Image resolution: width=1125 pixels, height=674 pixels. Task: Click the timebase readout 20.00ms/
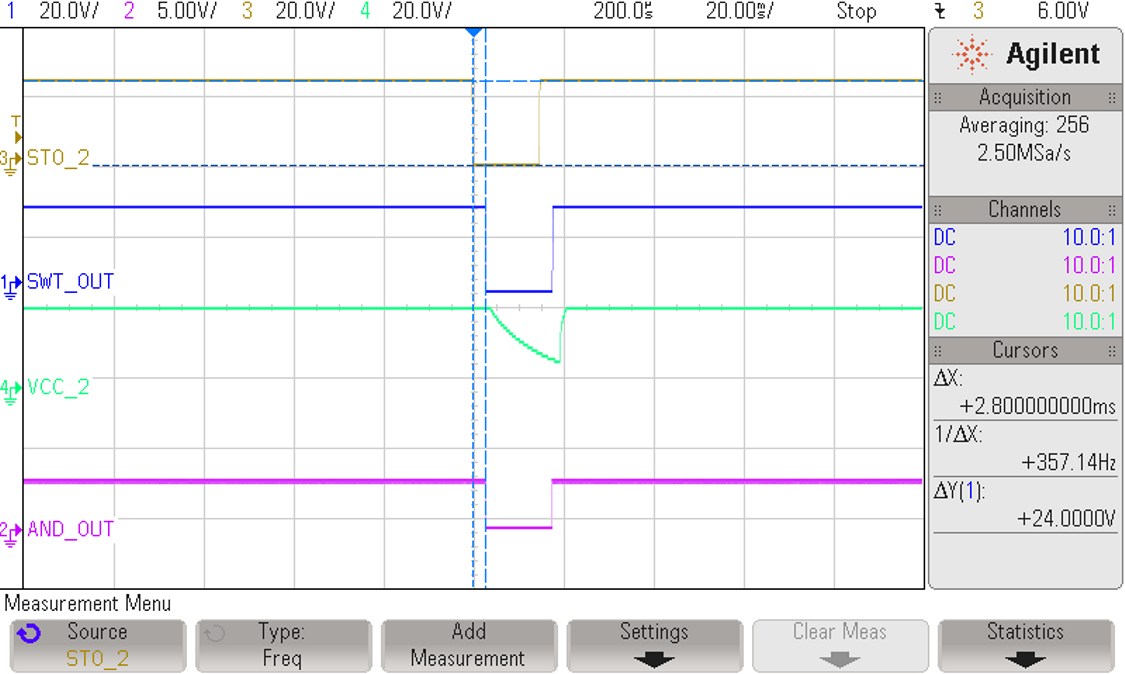(741, 12)
